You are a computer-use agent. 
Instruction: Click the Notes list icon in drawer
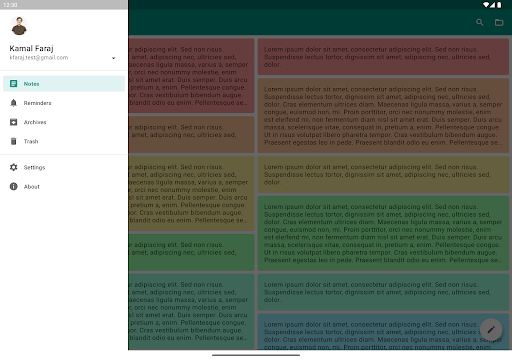pyautogui.click(x=13, y=84)
